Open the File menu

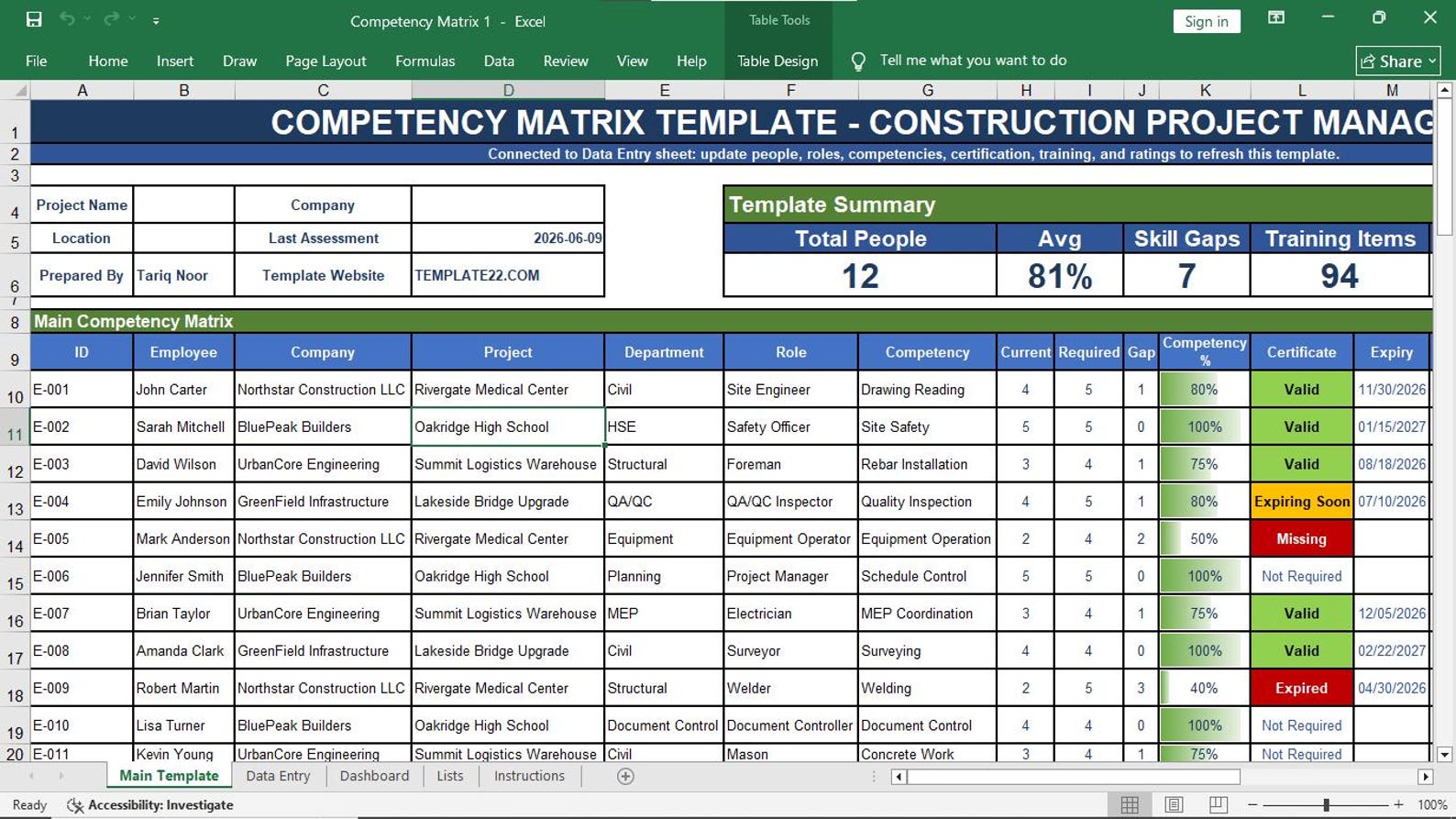[37, 61]
